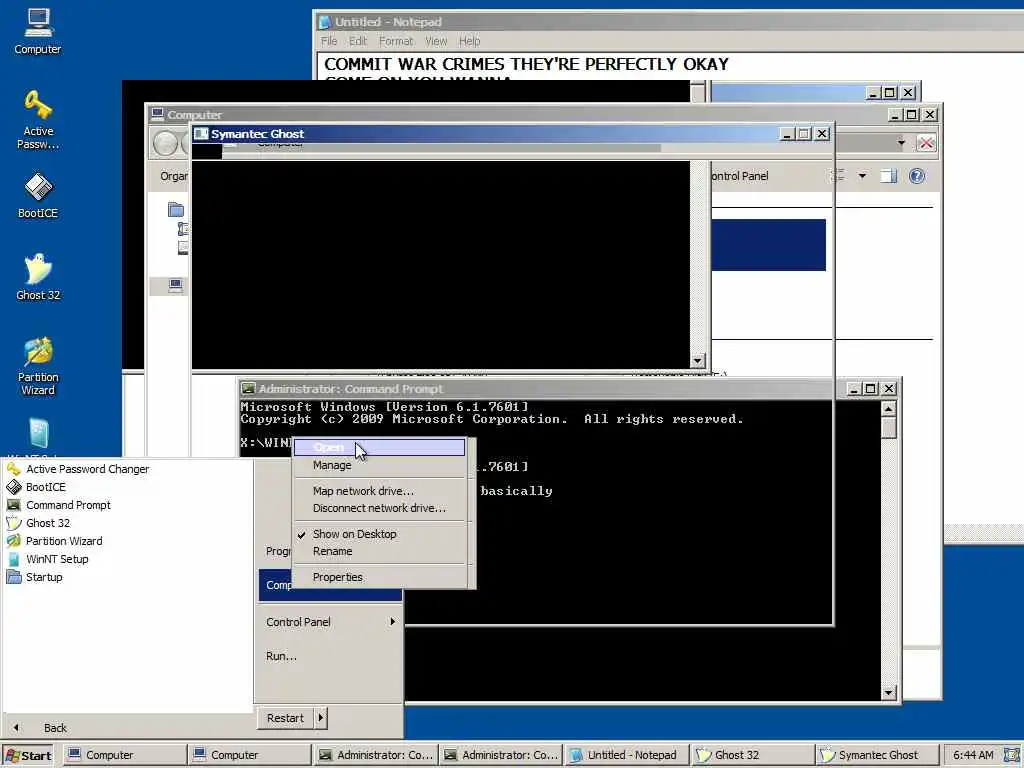The width and height of the screenshot is (1024, 768).
Task: Select Map network drive... in context menu
Action: pos(379,490)
